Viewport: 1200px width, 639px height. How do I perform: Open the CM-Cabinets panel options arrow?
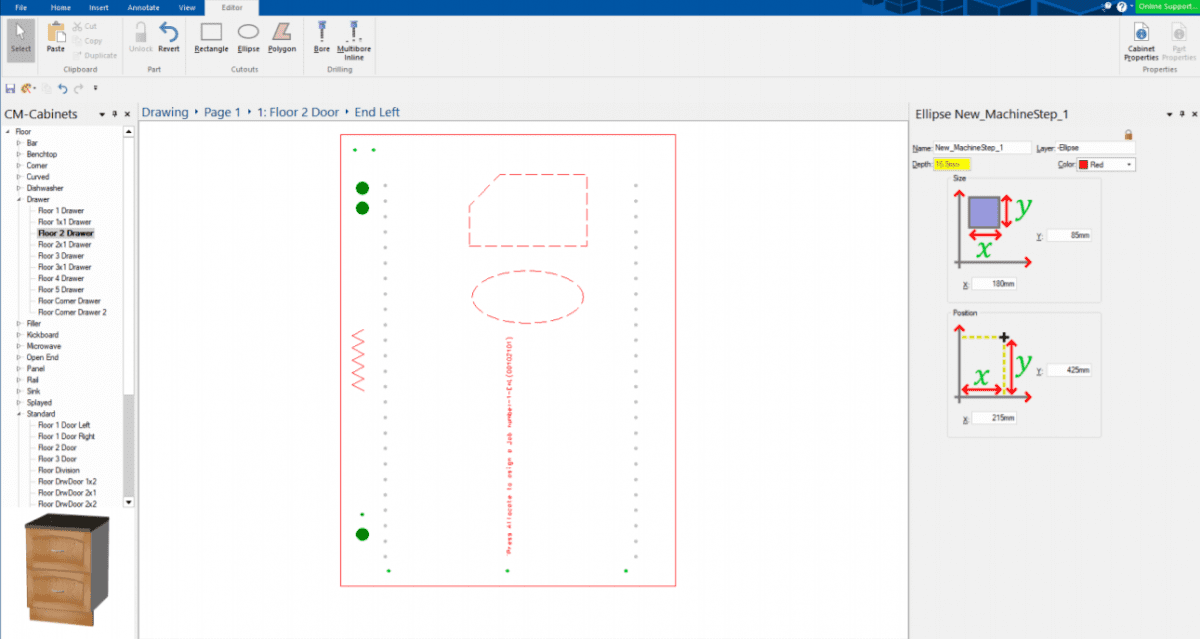[102, 114]
